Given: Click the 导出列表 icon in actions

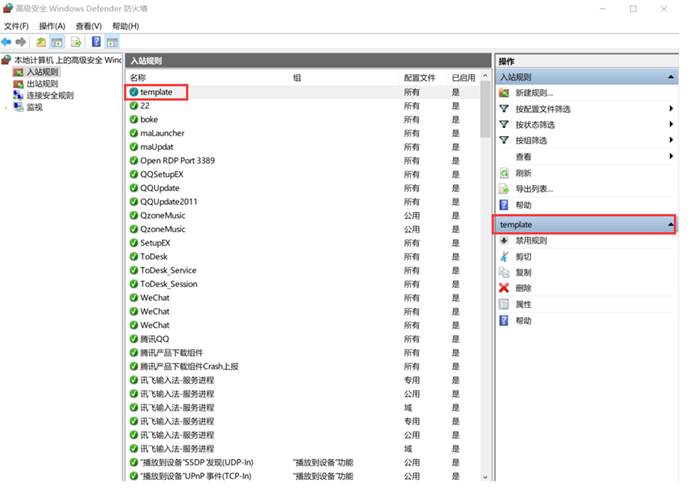Looking at the screenshot, I should point(504,189).
